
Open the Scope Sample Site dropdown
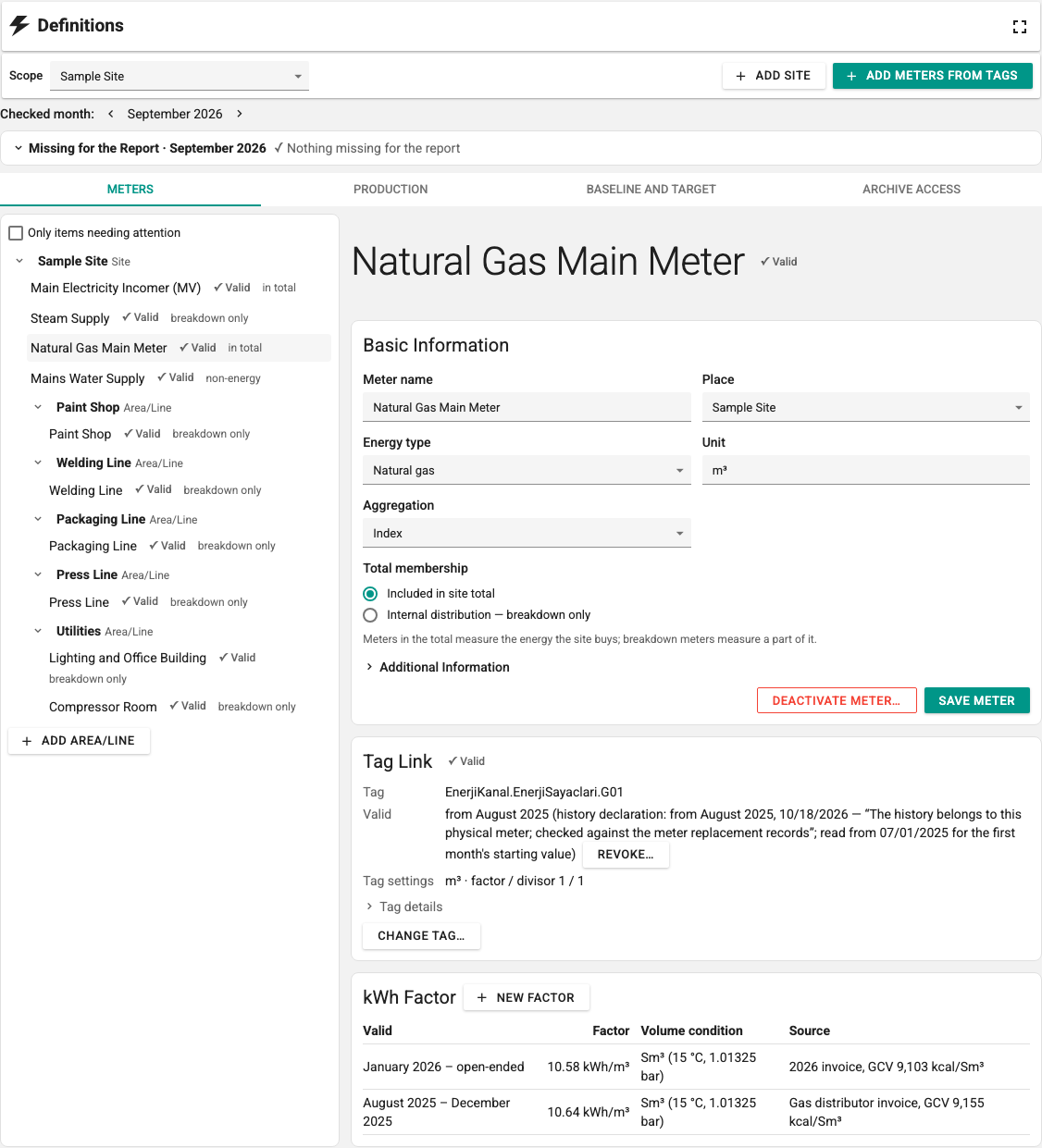(x=180, y=76)
